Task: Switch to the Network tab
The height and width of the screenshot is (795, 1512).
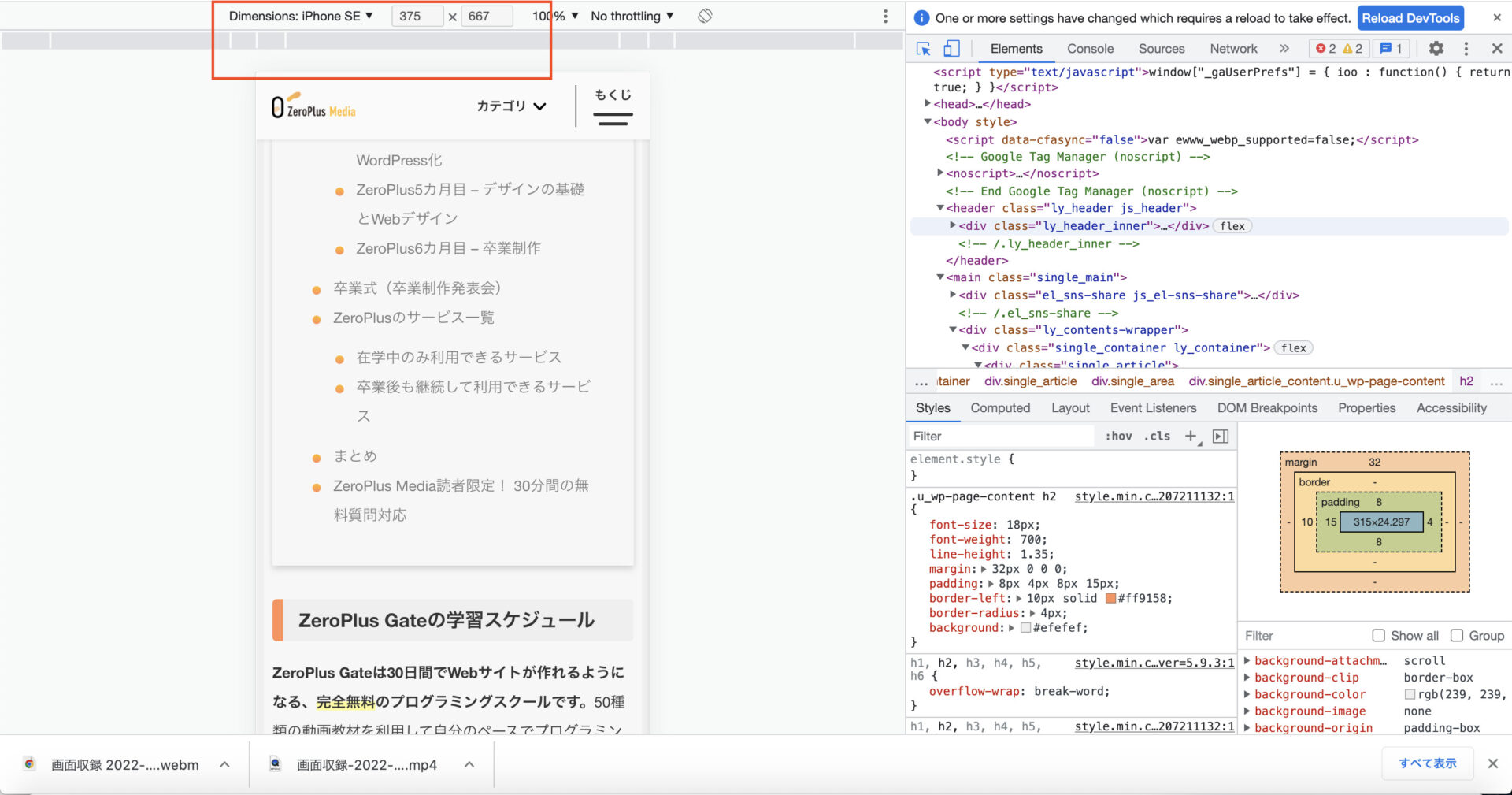Action: point(1233,49)
